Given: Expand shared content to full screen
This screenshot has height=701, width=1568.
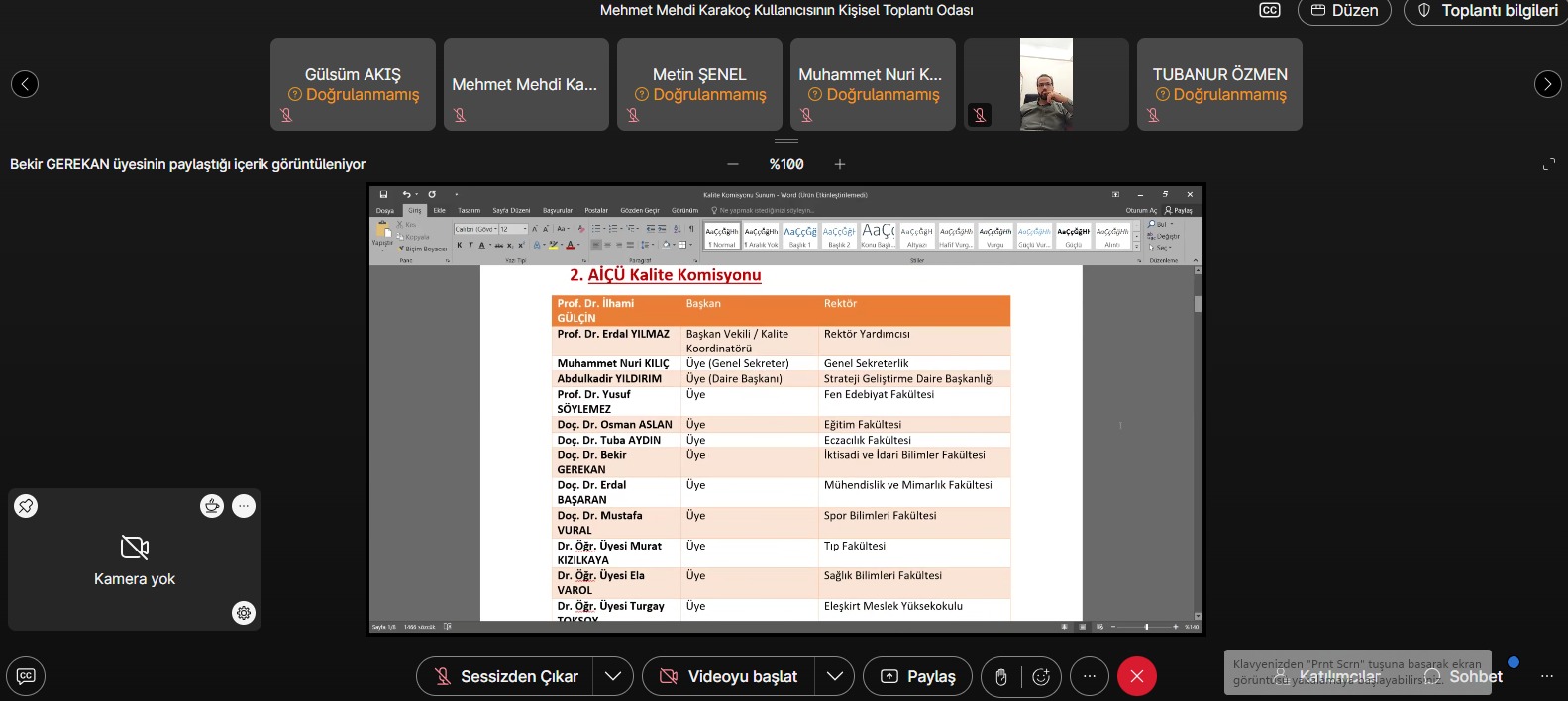Looking at the screenshot, I should [1549, 164].
